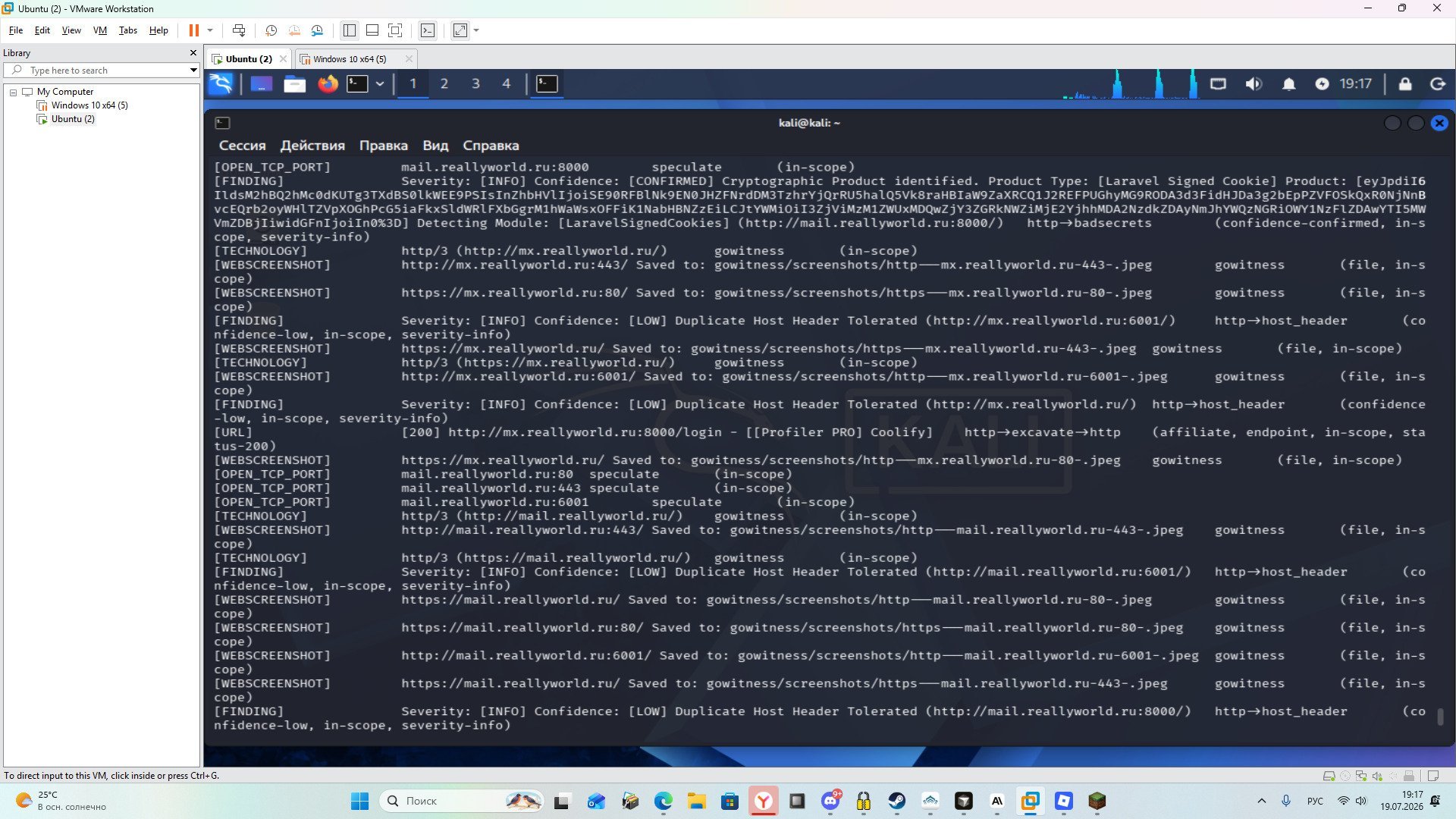Open Minecraft block icon in taskbar
Viewport: 1456px width, 819px height.
[x=1097, y=801]
